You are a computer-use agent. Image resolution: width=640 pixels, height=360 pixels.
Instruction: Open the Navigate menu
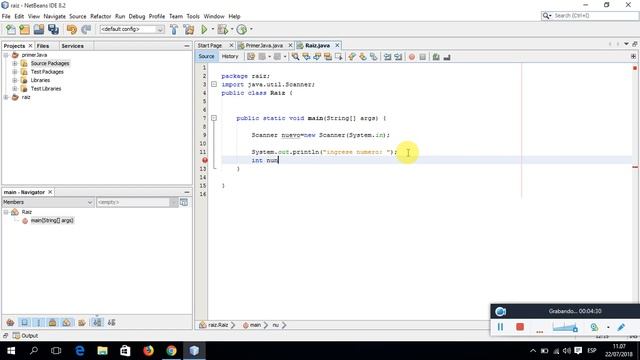pyautogui.click(x=54, y=16)
